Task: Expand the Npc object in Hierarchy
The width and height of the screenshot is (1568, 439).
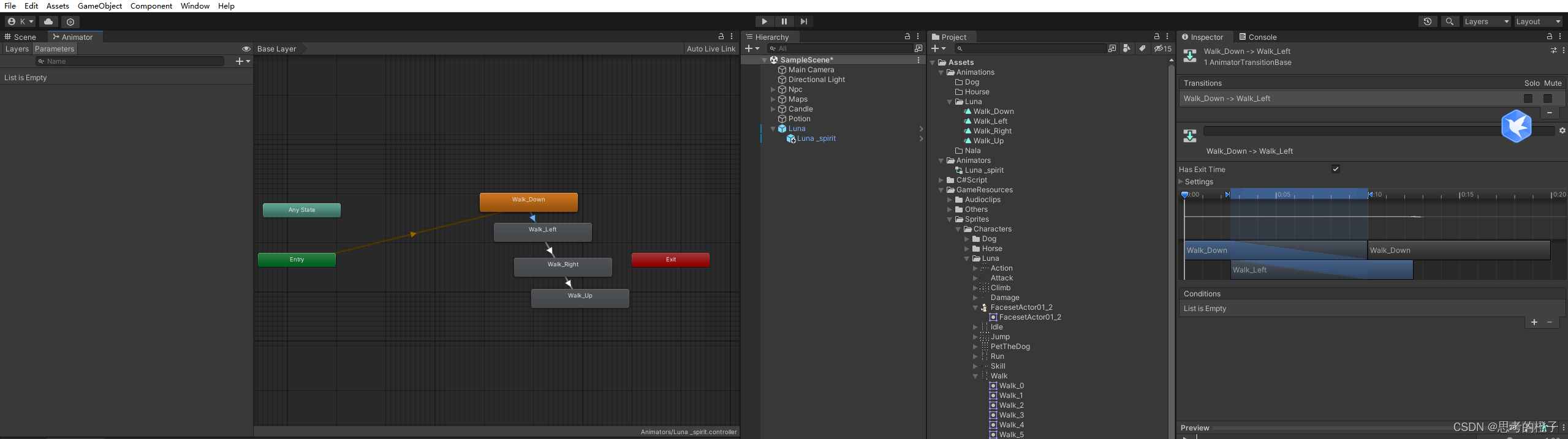Action: coord(773,89)
